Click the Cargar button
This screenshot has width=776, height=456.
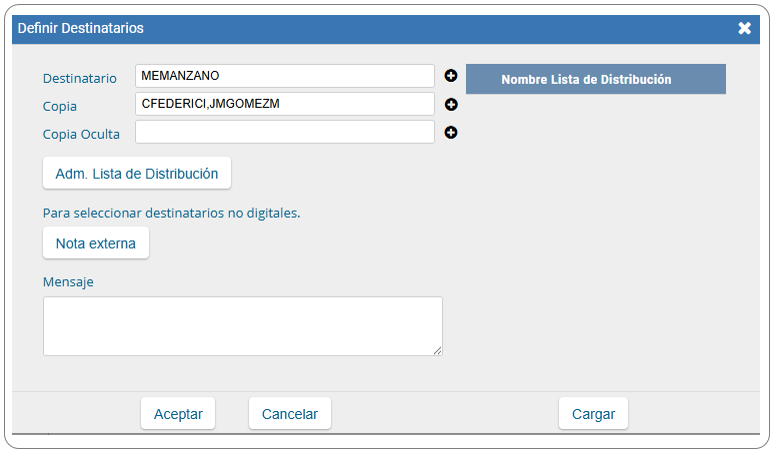593,413
